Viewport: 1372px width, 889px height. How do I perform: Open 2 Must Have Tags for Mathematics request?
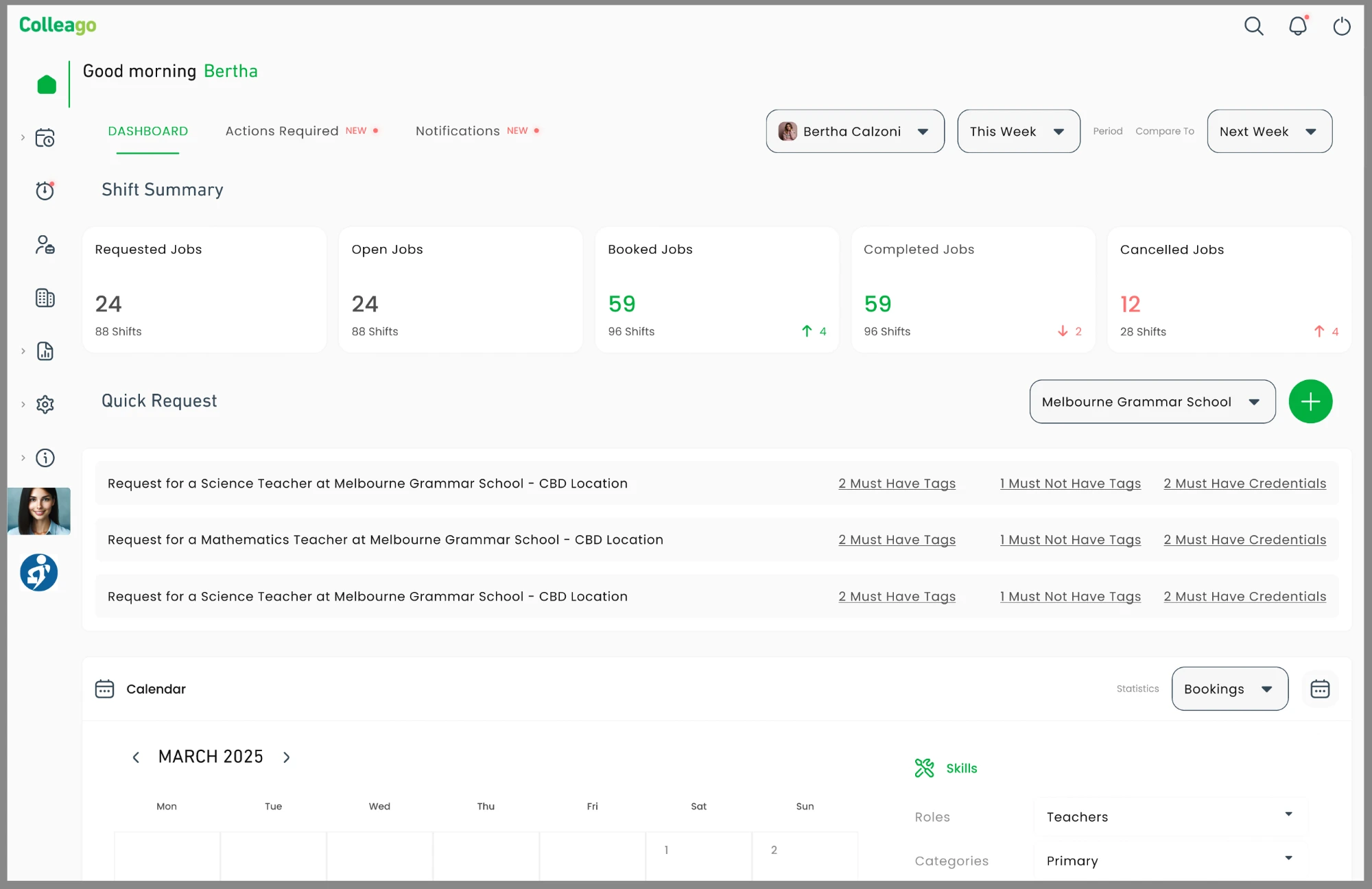(897, 540)
